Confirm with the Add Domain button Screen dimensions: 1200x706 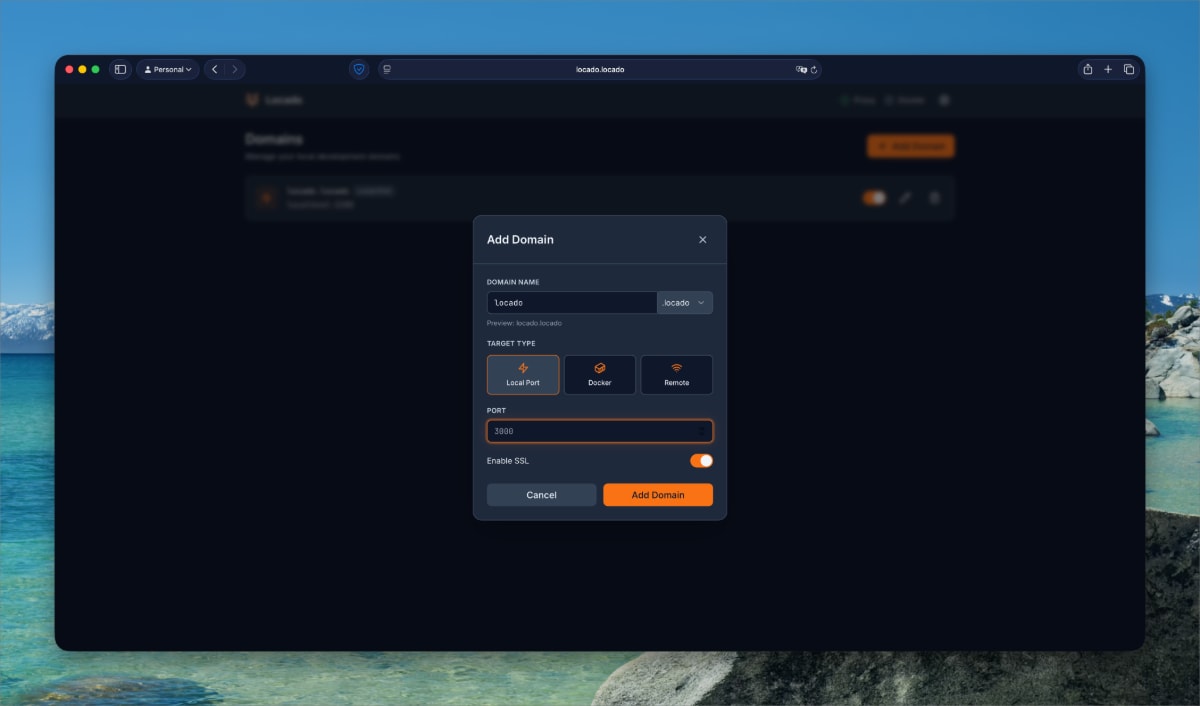[x=658, y=494]
